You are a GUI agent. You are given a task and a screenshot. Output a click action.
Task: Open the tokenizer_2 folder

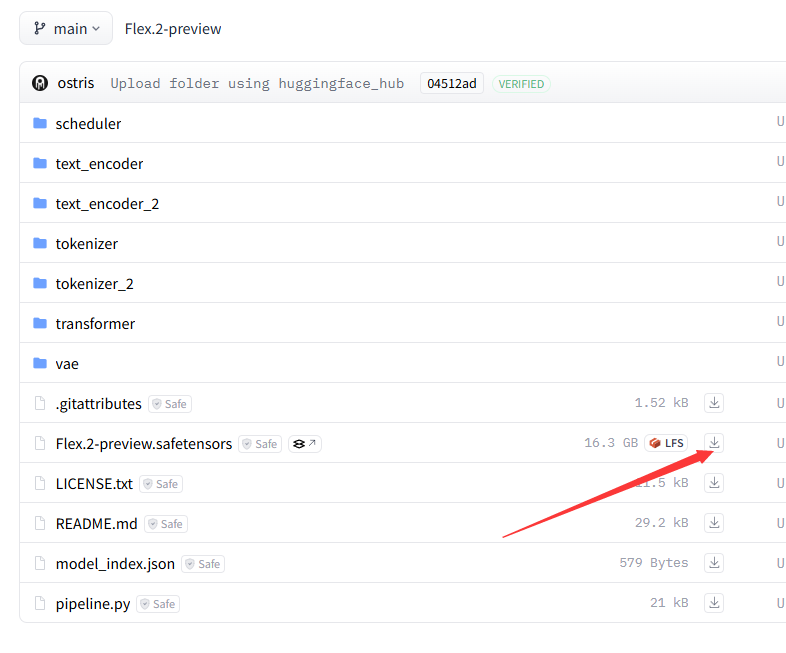tap(95, 284)
